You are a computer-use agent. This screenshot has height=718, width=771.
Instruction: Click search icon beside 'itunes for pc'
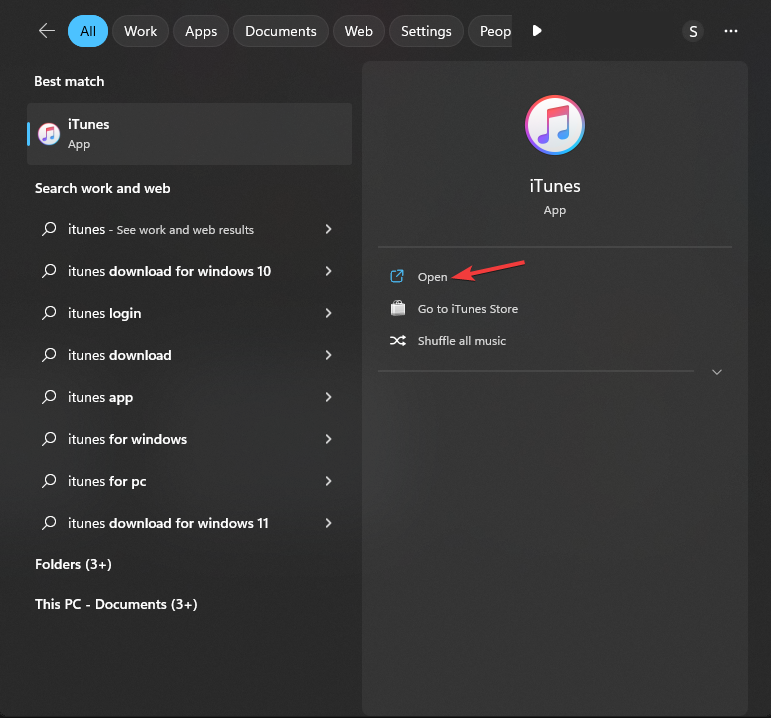[49, 481]
